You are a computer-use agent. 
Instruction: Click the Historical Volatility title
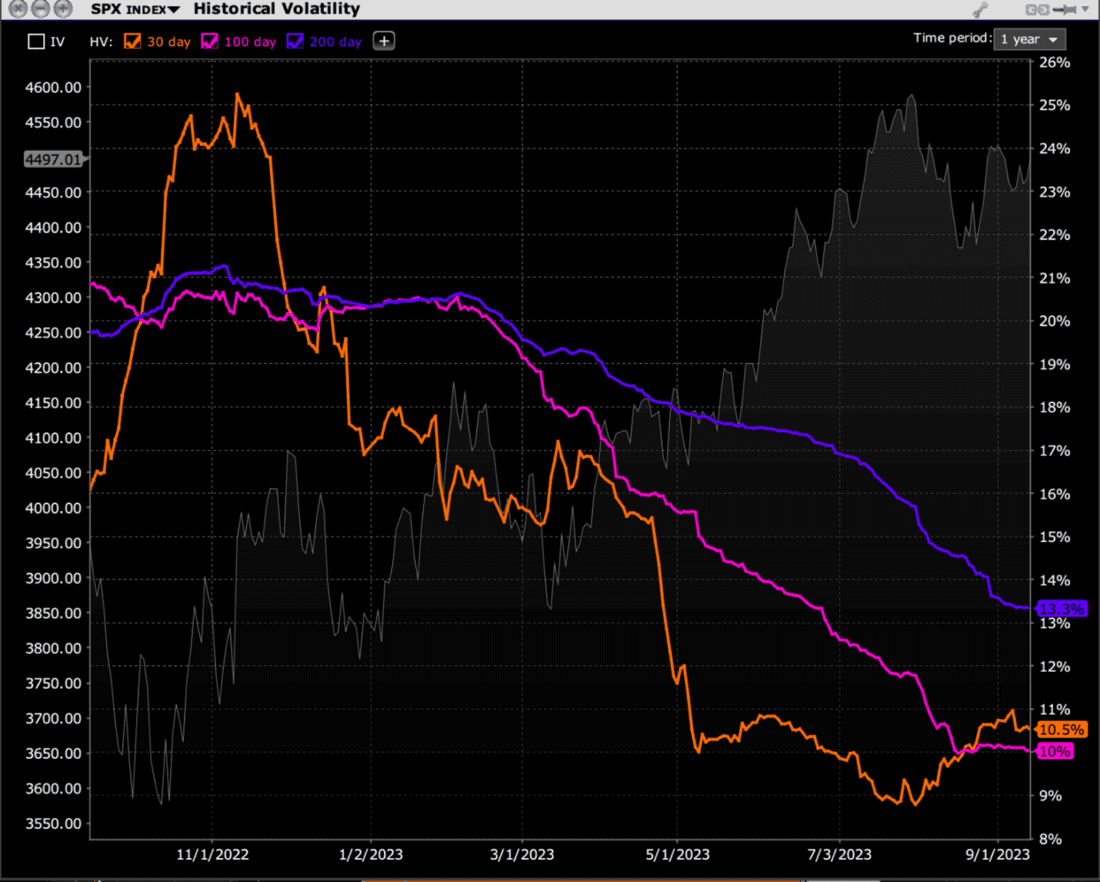click(276, 9)
